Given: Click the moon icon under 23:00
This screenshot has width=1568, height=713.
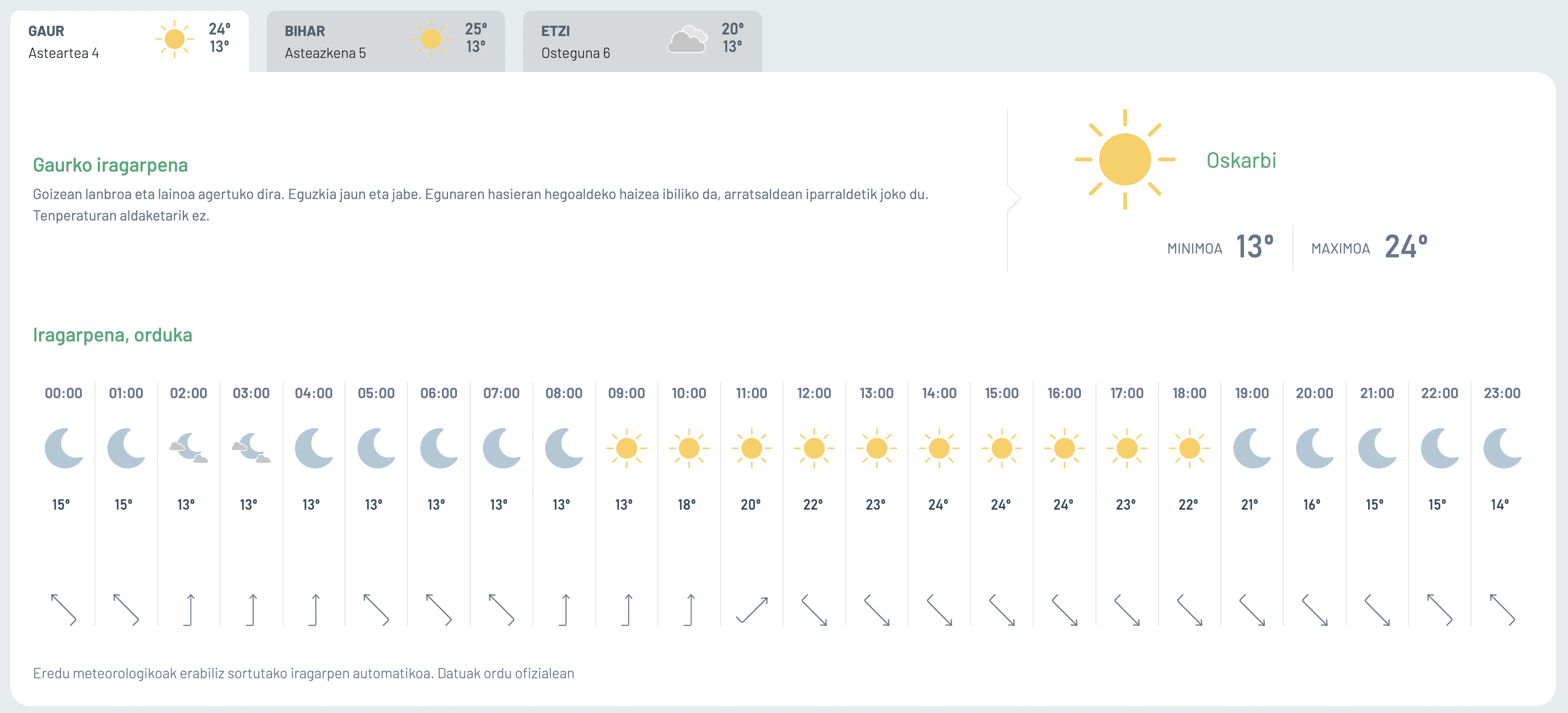Looking at the screenshot, I should click(x=1502, y=448).
